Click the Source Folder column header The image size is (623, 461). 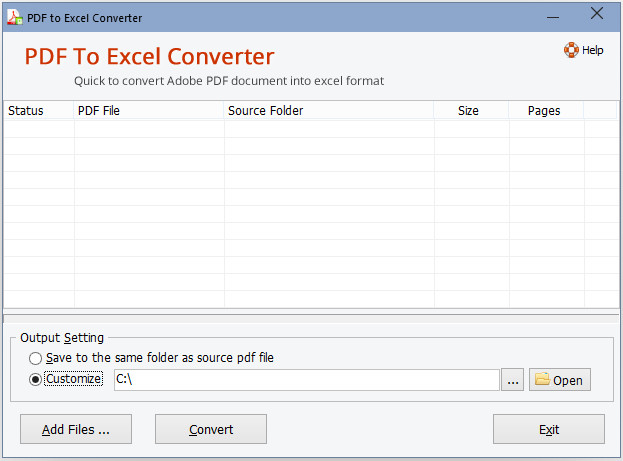329,110
